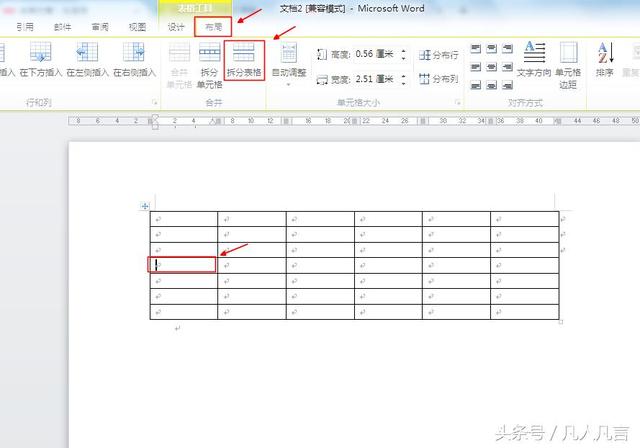Click the first-line indent marker on ruler
The width and height of the screenshot is (640, 448).
point(155,118)
